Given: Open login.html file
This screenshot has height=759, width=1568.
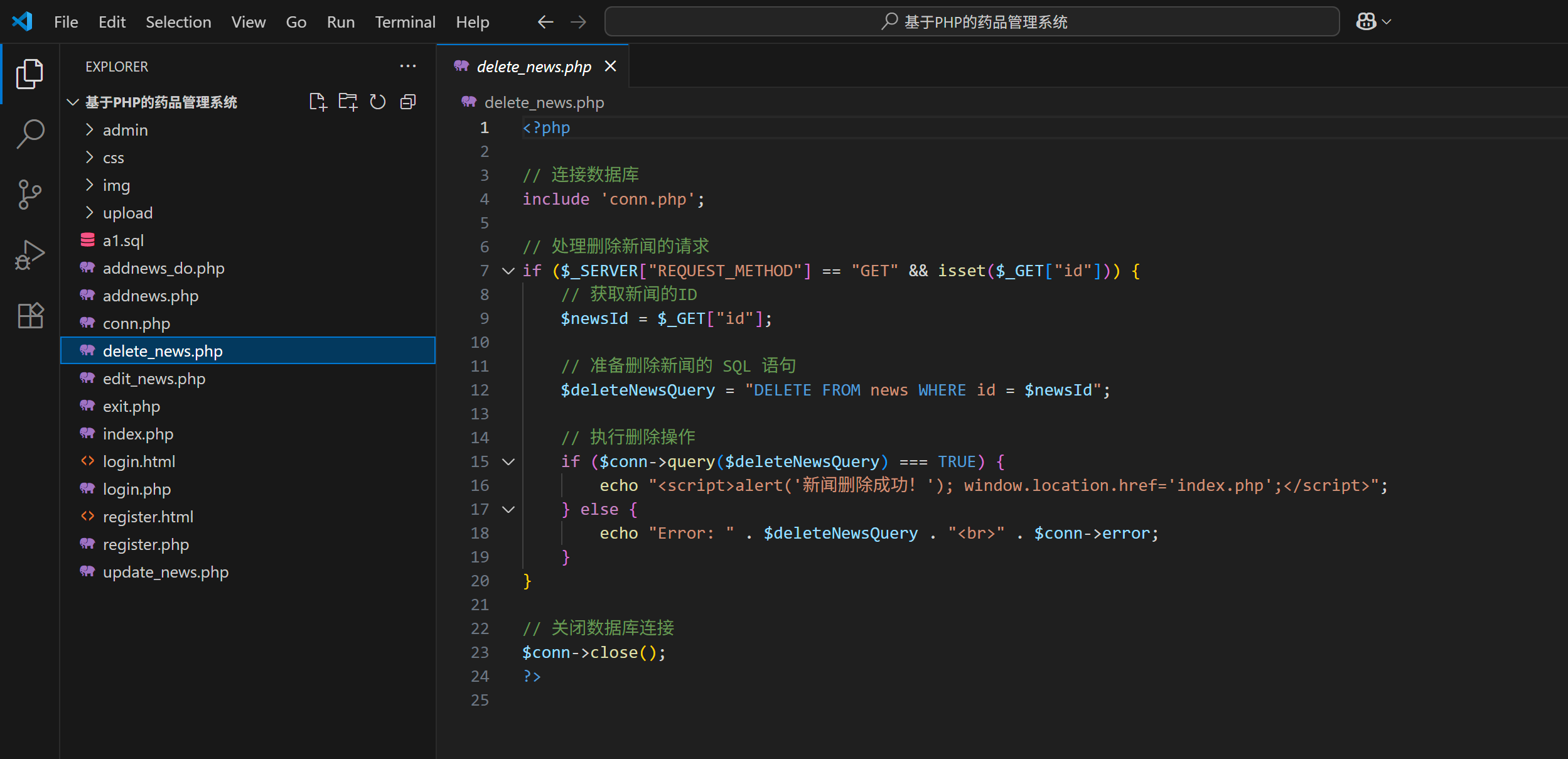Looking at the screenshot, I should click(x=248, y=461).
